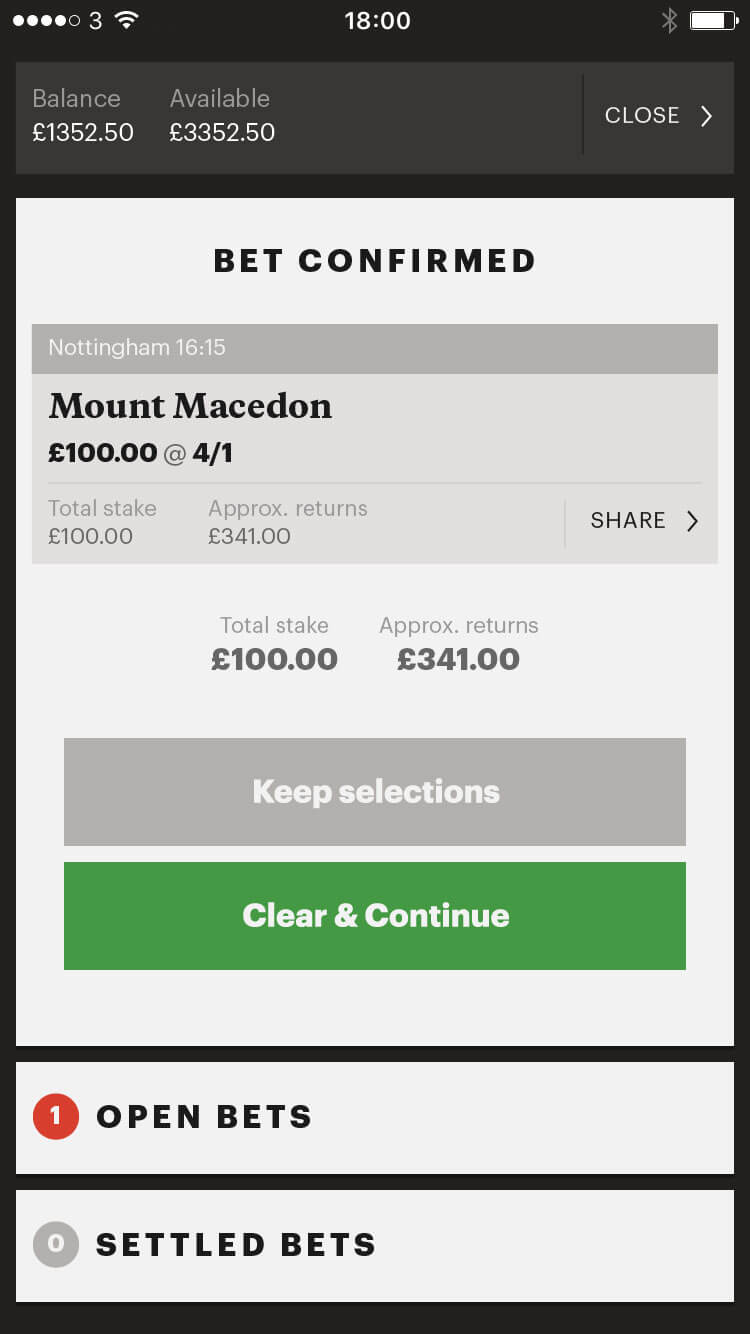The width and height of the screenshot is (750, 1334).
Task: Tap the BET CONFIRMED heading
Action: (375, 261)
